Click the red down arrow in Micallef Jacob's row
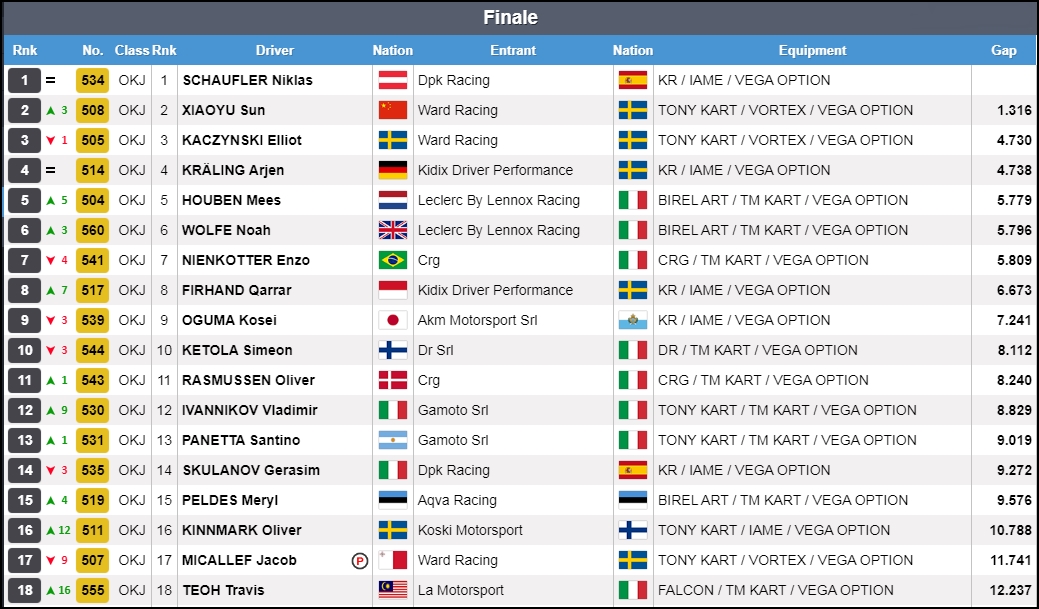 51,560
